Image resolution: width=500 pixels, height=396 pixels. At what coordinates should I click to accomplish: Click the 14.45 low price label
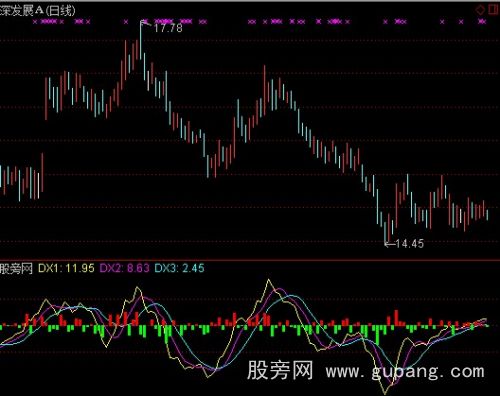(410, 244)
